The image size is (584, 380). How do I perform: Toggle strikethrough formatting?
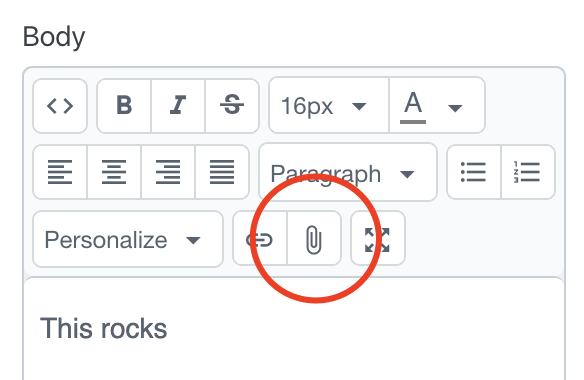click(232, 106)
